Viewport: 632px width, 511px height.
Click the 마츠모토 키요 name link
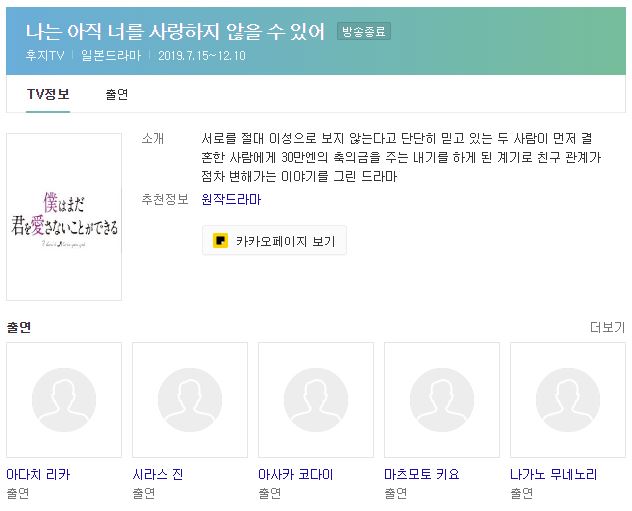coord(422,474)
